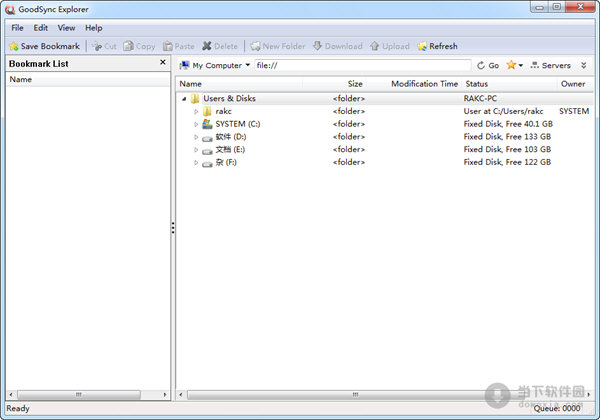600x420 pixels.
Task: Open the dropdown arrow beside the star
Action: click(520, 65)
